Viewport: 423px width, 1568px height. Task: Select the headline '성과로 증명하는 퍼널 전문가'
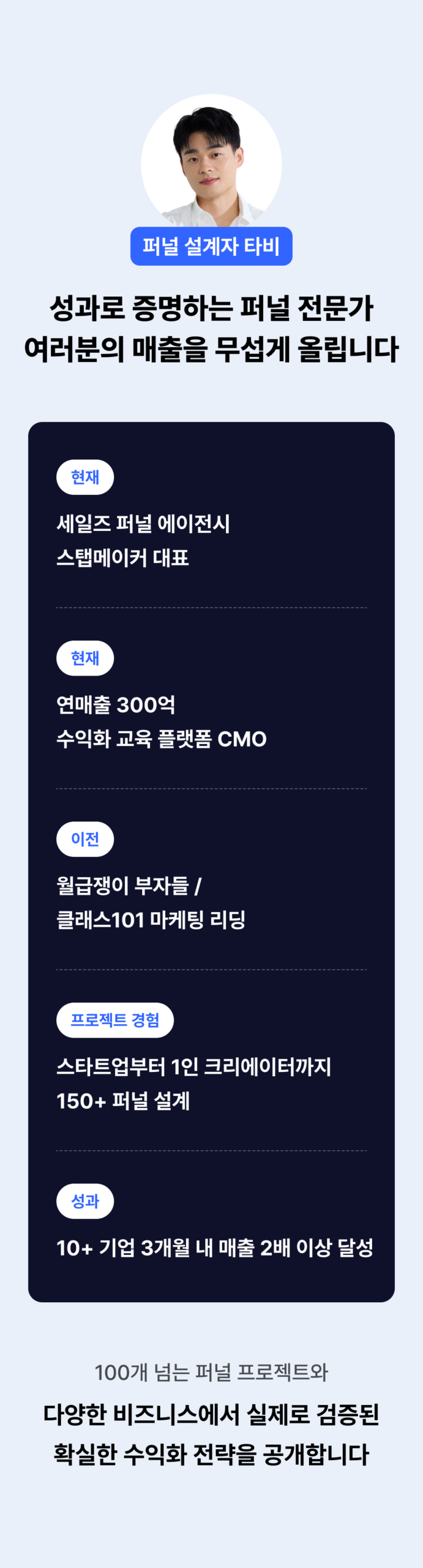[x=211, y=308]
